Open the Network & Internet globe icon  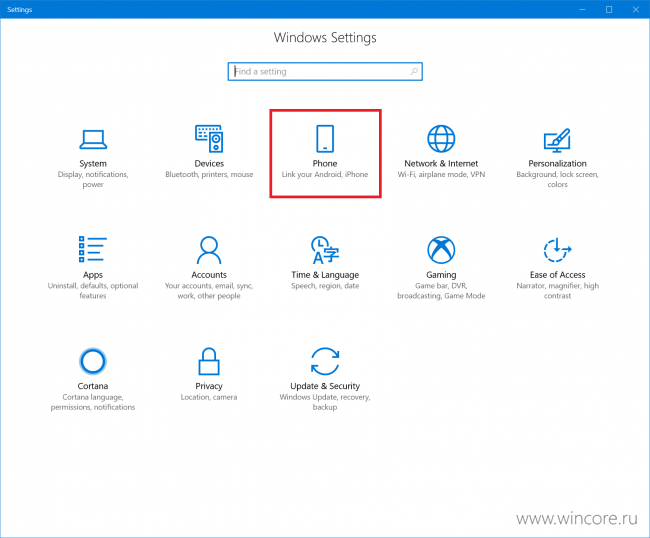[x=441, y=138]
